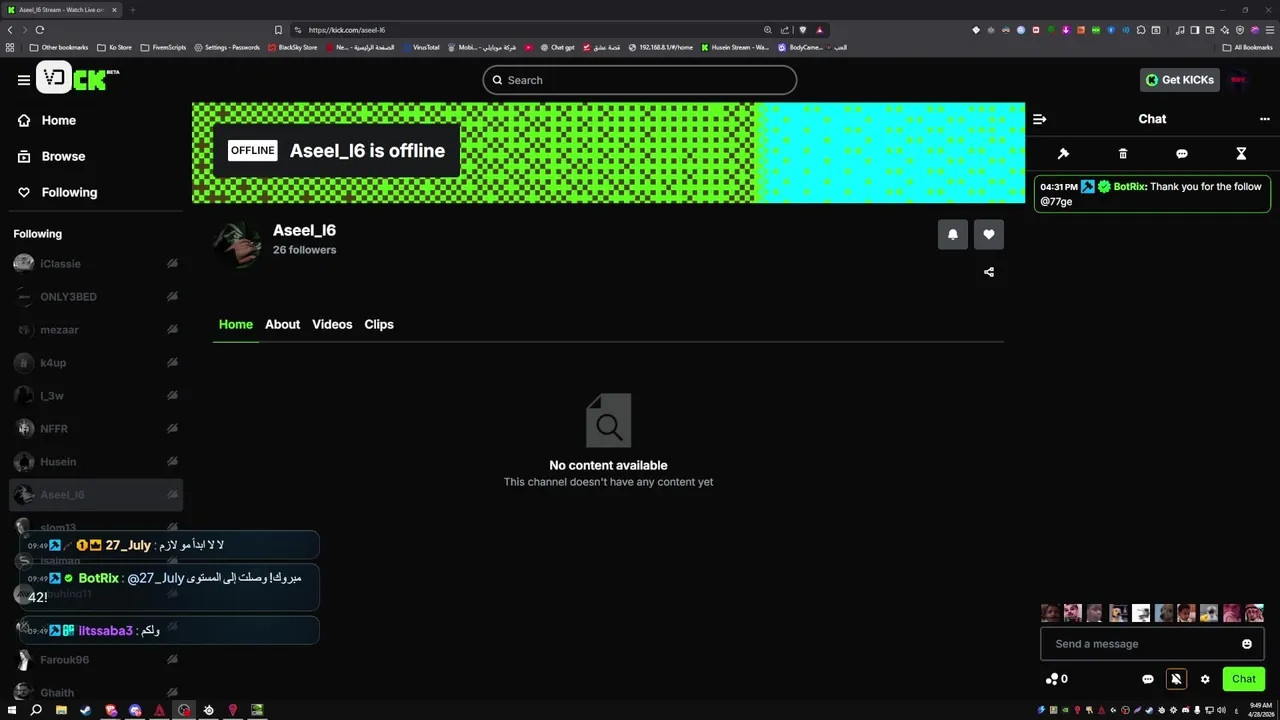Open a new browser tab

point(132,10)
